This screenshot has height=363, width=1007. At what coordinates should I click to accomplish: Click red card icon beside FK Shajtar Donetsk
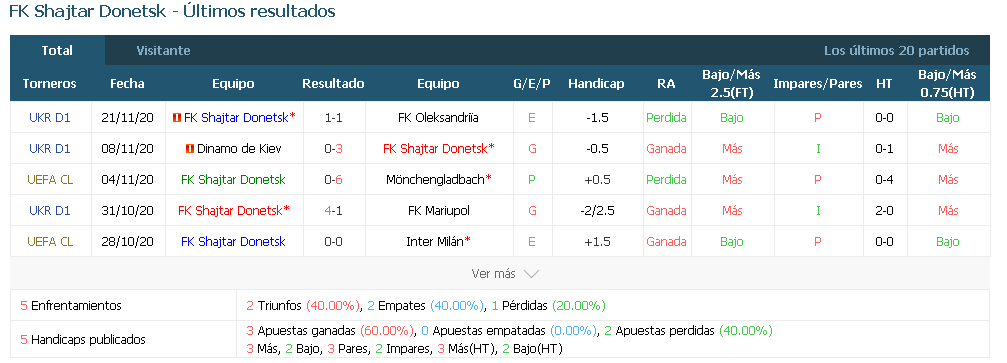click(177, 118)
